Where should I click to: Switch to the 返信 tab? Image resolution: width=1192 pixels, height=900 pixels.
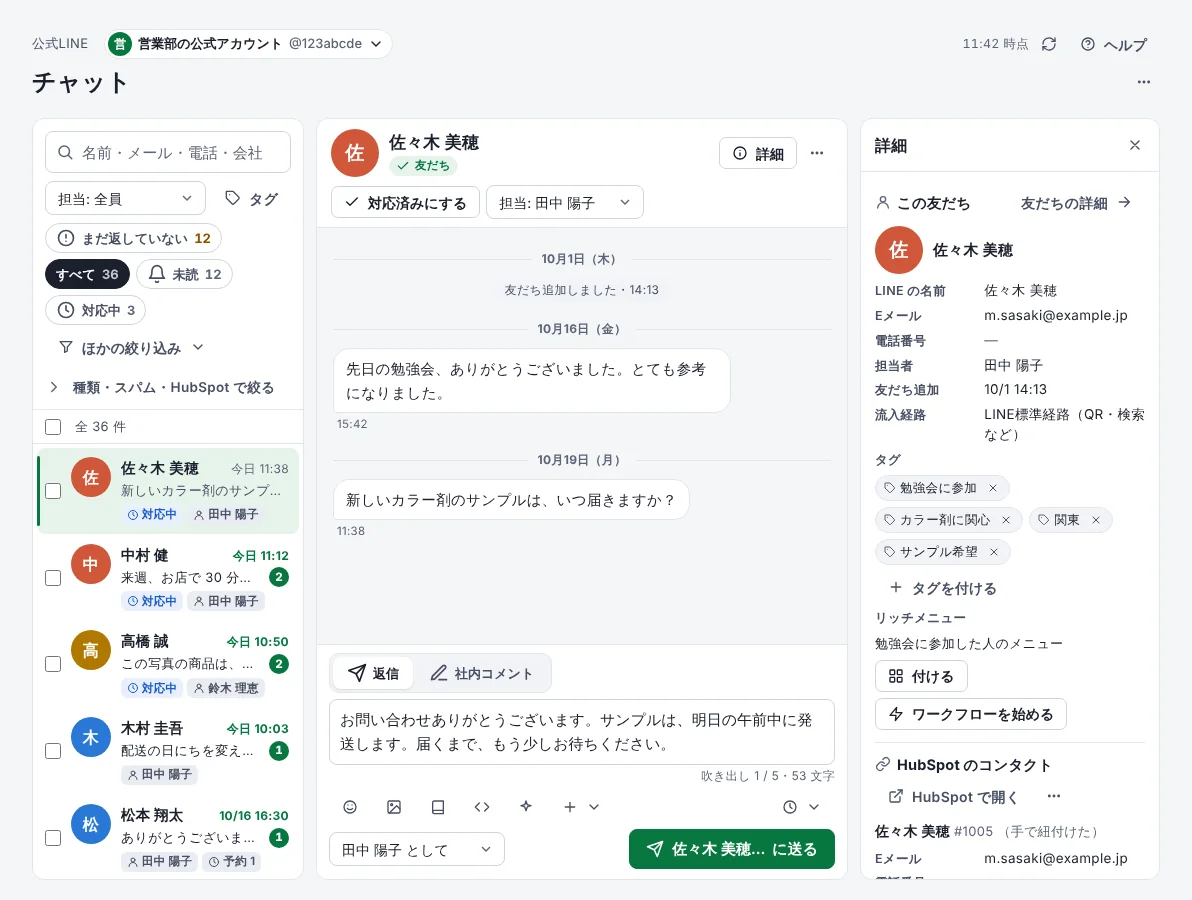pyautogui.click(x=373, y=673)
